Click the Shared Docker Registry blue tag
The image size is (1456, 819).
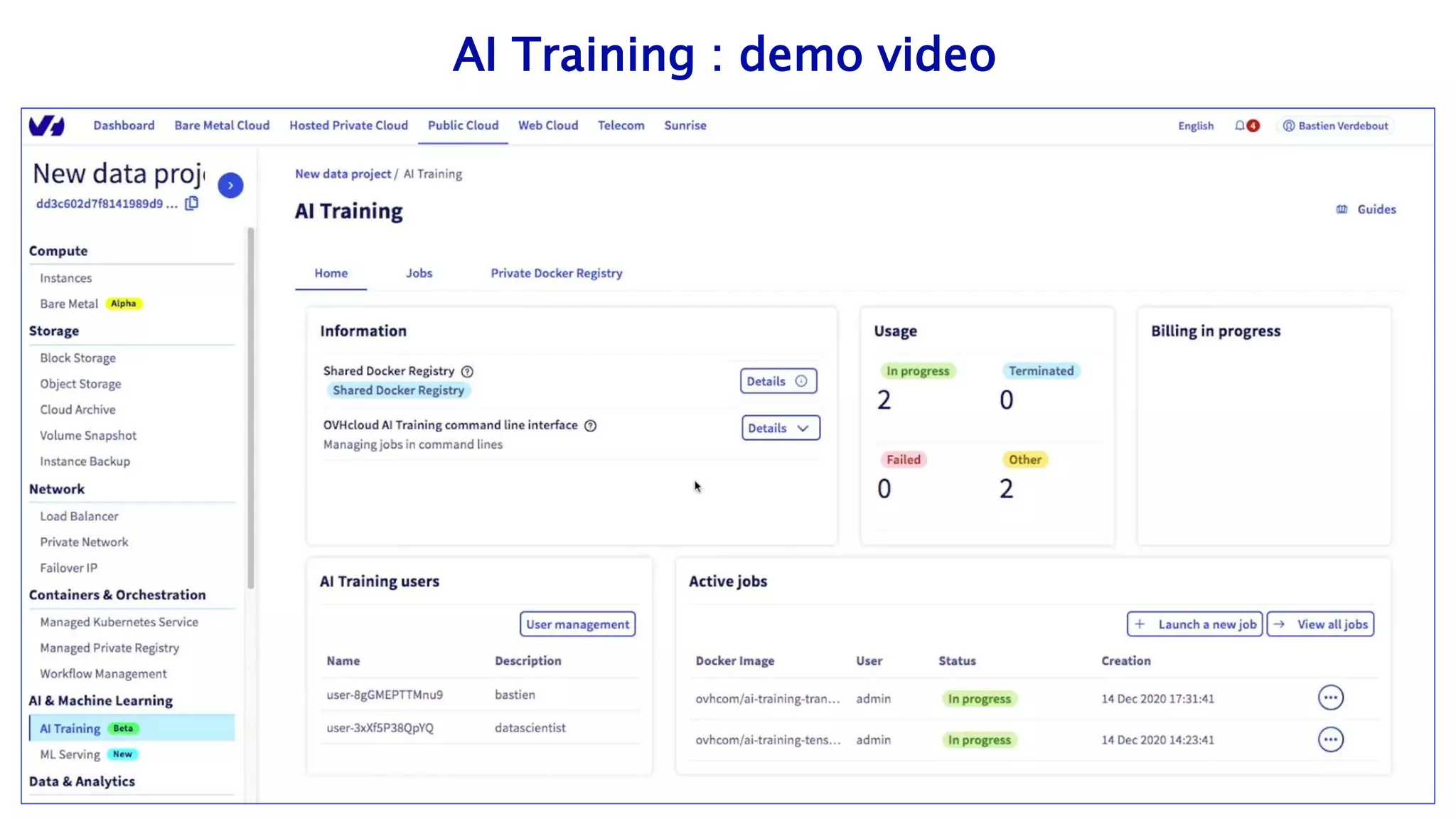(398, 390)
